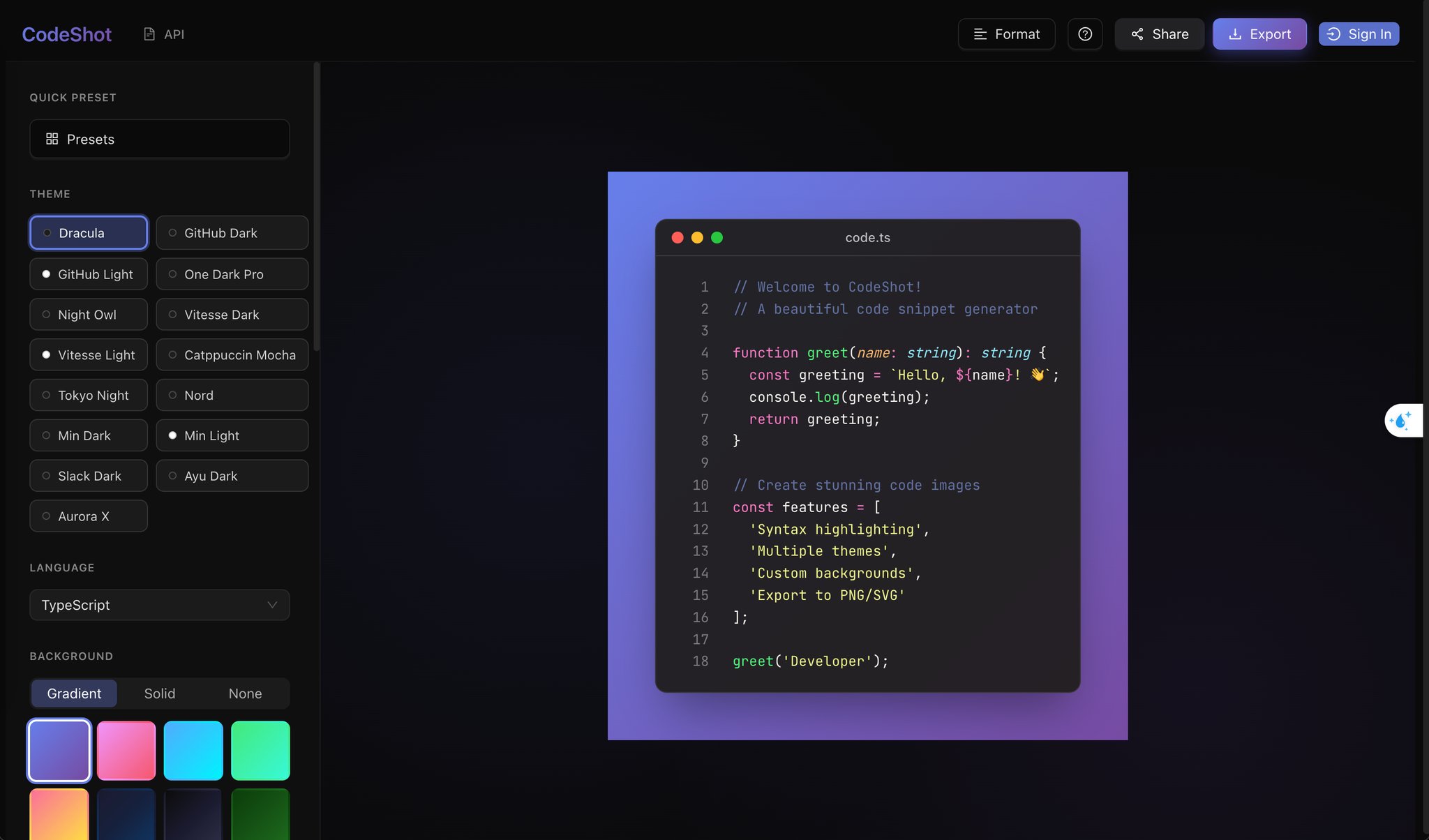Click the language dropdown chevron arrow
This screenshot has height=840, width=1429.
(x=272, y=605)
